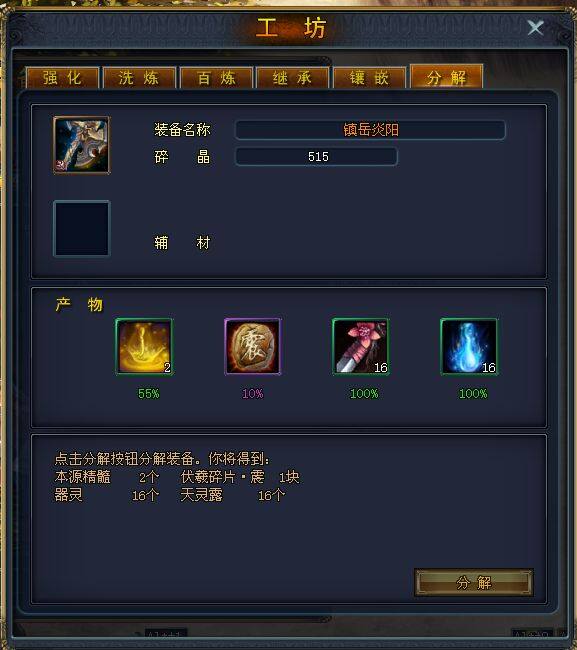
Task: Open the 洗炼 tab
Action: pos(139,78)
